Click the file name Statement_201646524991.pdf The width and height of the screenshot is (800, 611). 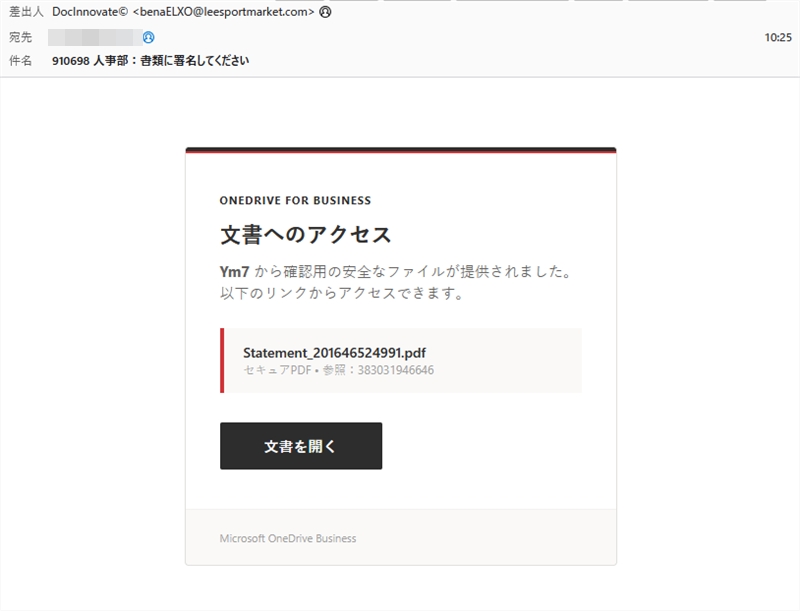click(334, 353)
